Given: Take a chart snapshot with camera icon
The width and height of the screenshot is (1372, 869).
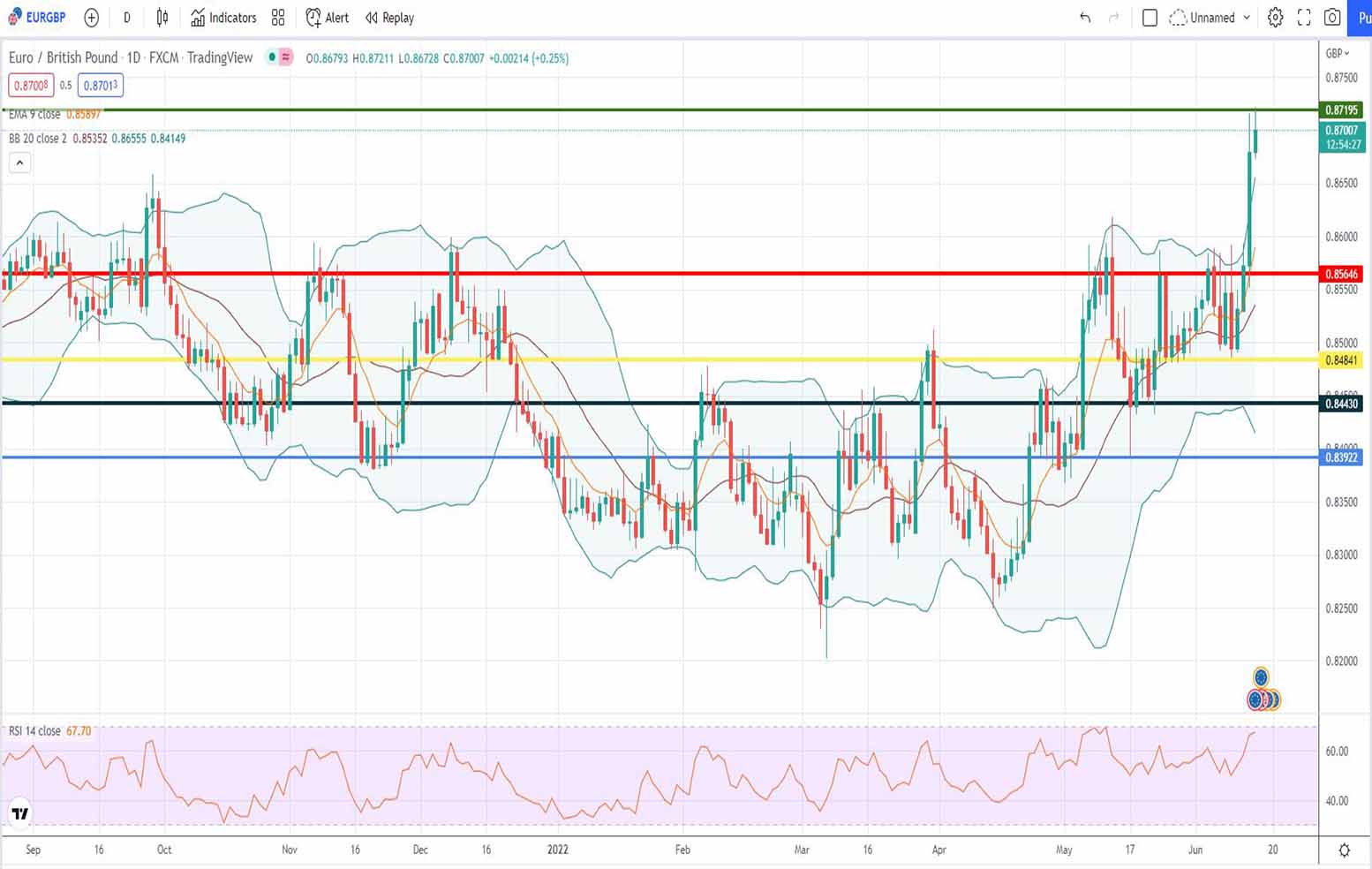Looking at the screenshot, I should click(1332, 18).
